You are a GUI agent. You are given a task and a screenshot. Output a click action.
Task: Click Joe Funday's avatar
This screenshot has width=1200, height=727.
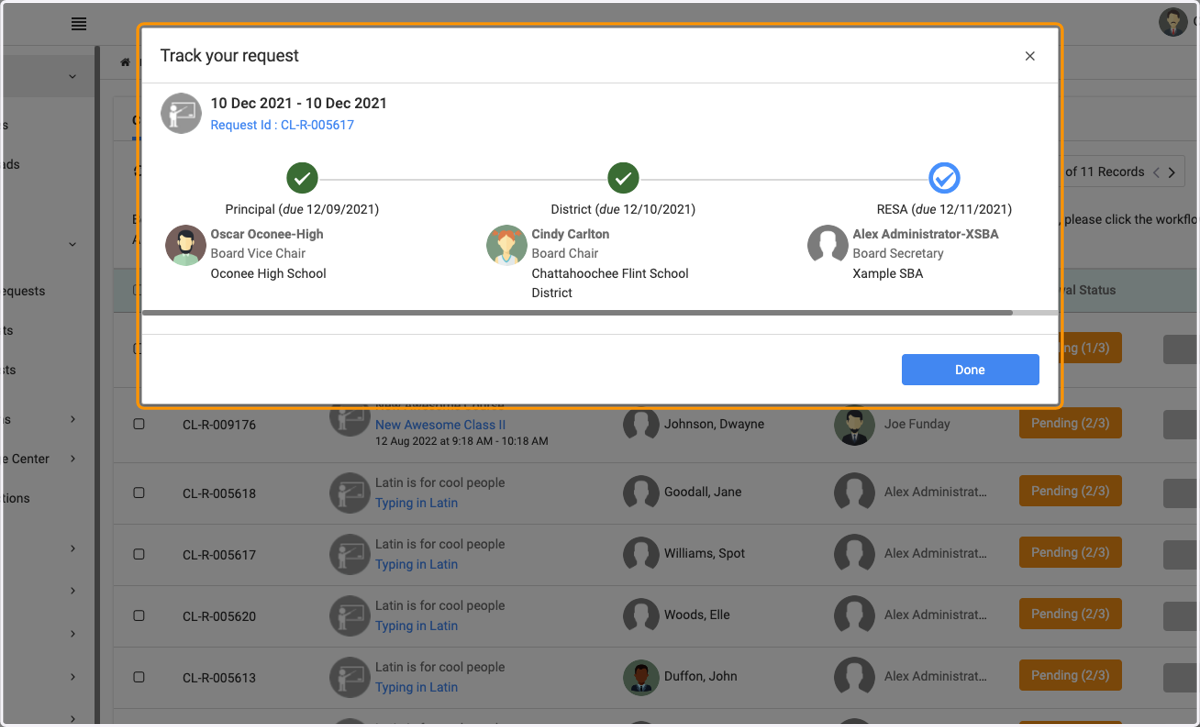(853, 426)
